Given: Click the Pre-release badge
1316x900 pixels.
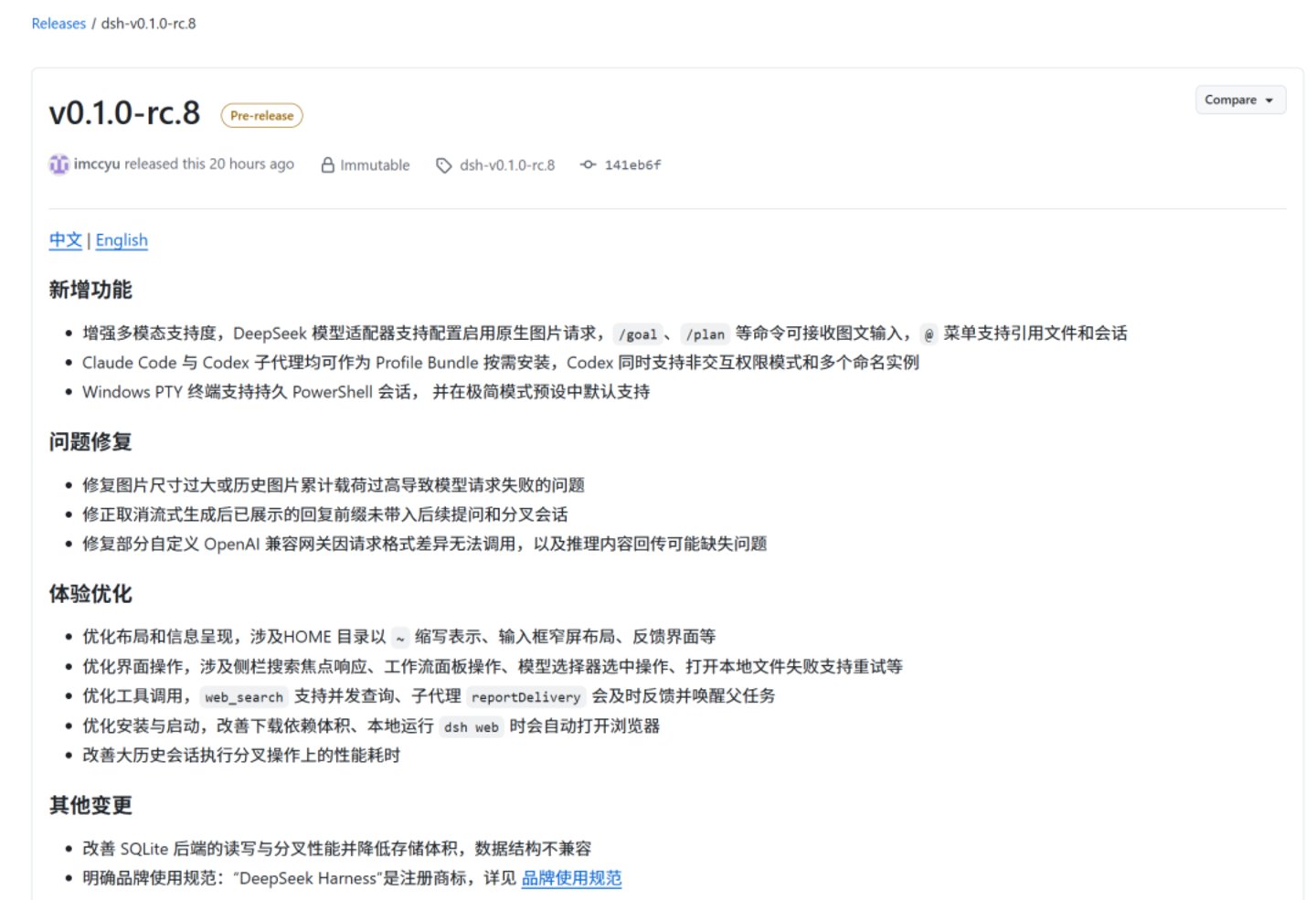Looking at the screenshot, I should 261,116.
